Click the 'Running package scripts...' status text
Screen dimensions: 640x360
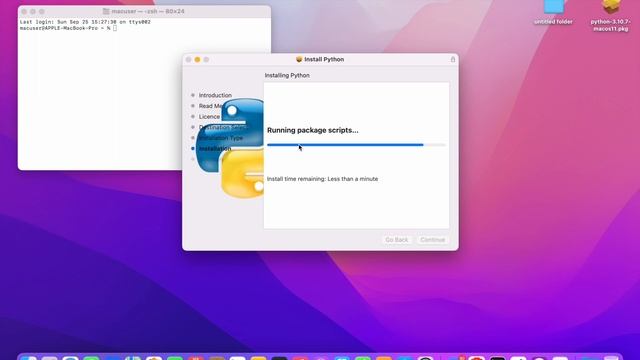tap(313, 130)
